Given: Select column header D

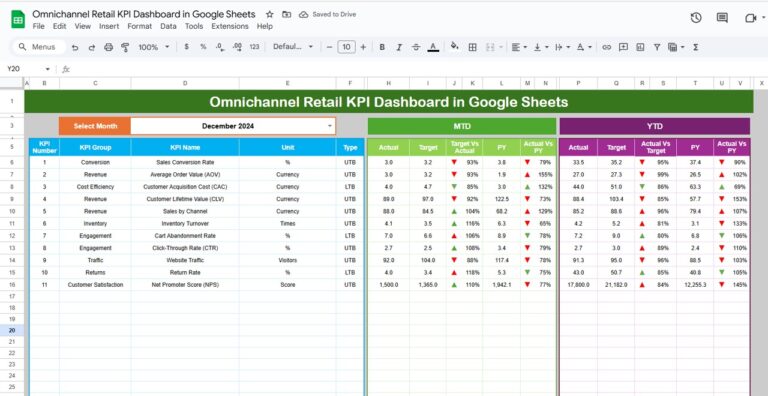Looking at the screenshot, I should (x=185, y=83).
